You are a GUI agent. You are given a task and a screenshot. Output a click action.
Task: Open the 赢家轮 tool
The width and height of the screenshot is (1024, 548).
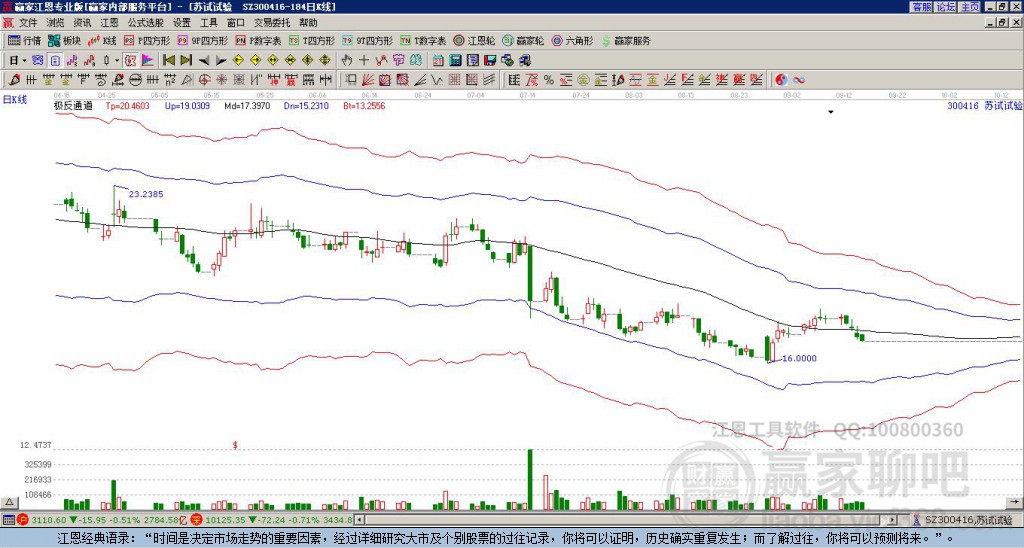(x=522, y=40)
